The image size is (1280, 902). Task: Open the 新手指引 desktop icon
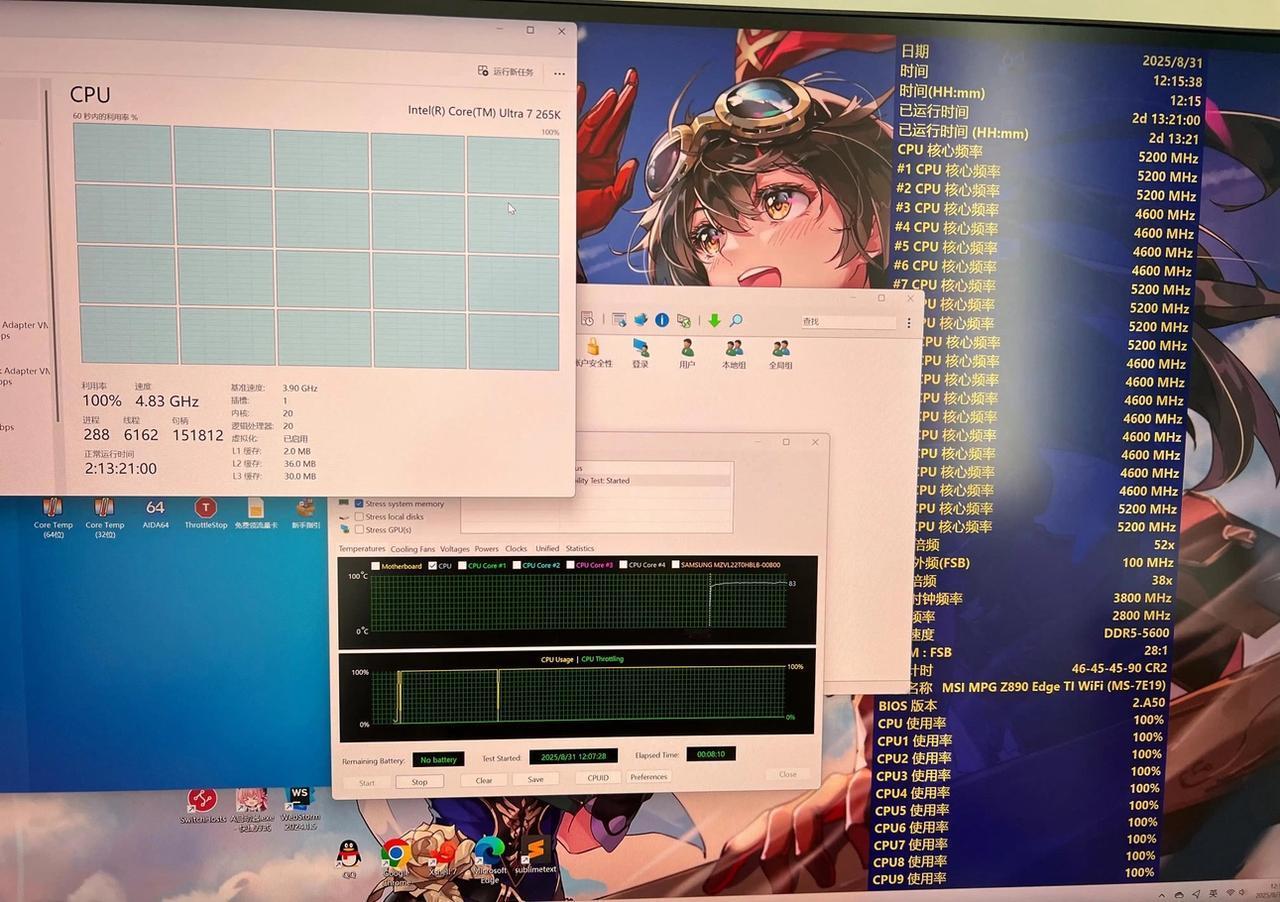(x=306, y=514)
